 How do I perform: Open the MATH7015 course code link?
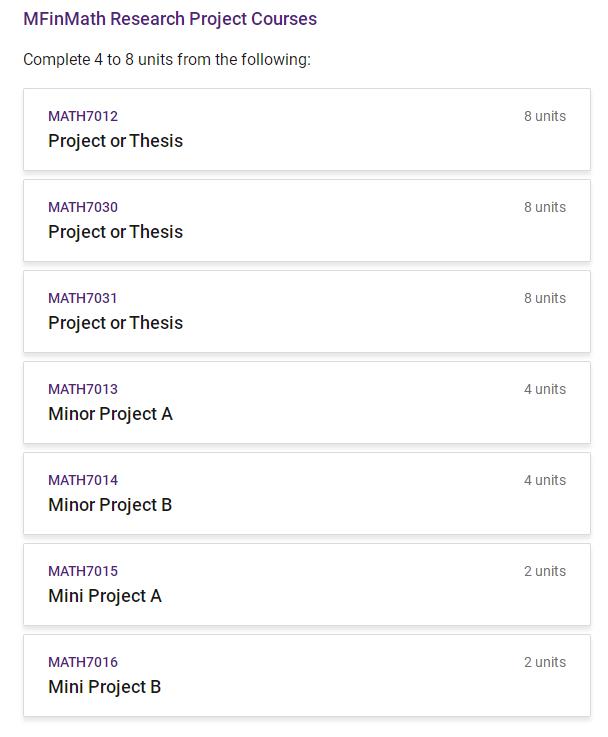pyautogui.click(x=83, y=571)
